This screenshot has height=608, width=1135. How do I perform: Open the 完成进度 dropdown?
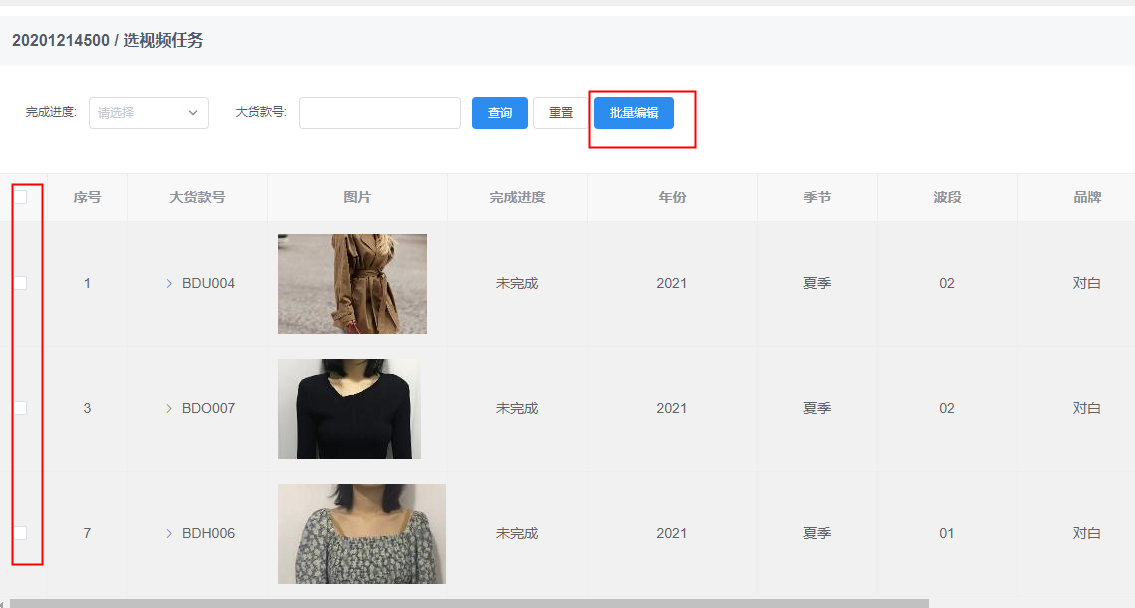tap(149, 113)
